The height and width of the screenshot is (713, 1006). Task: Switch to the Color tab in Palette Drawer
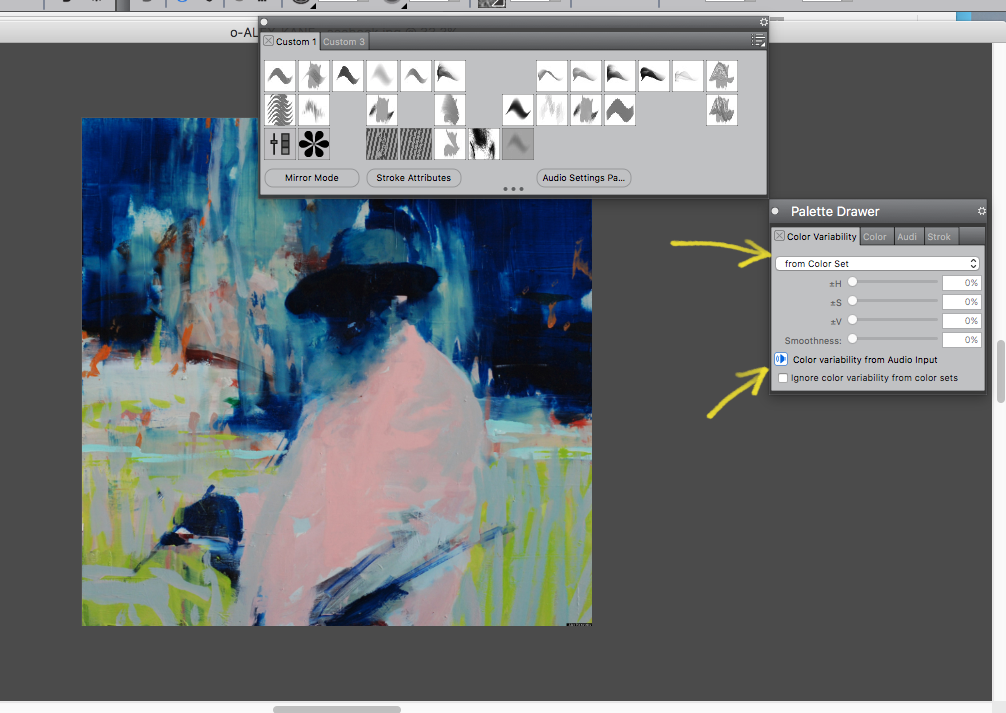tap(875, 237)
